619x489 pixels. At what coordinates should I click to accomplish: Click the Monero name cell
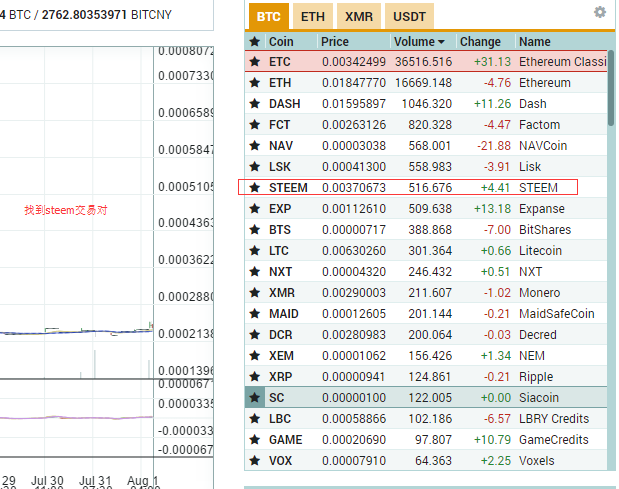[540, 292]
